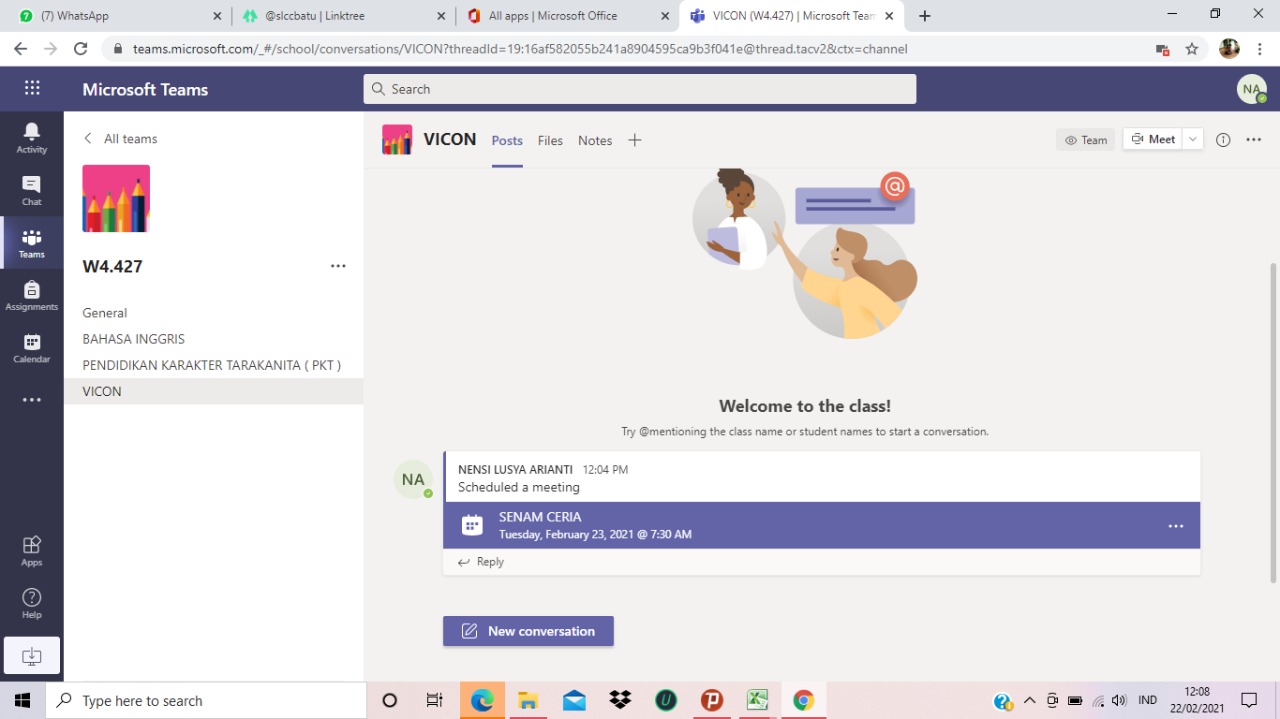Open the Windows Start menu
The height and width of the screenshot is (719, 1280).
[22, 701]
